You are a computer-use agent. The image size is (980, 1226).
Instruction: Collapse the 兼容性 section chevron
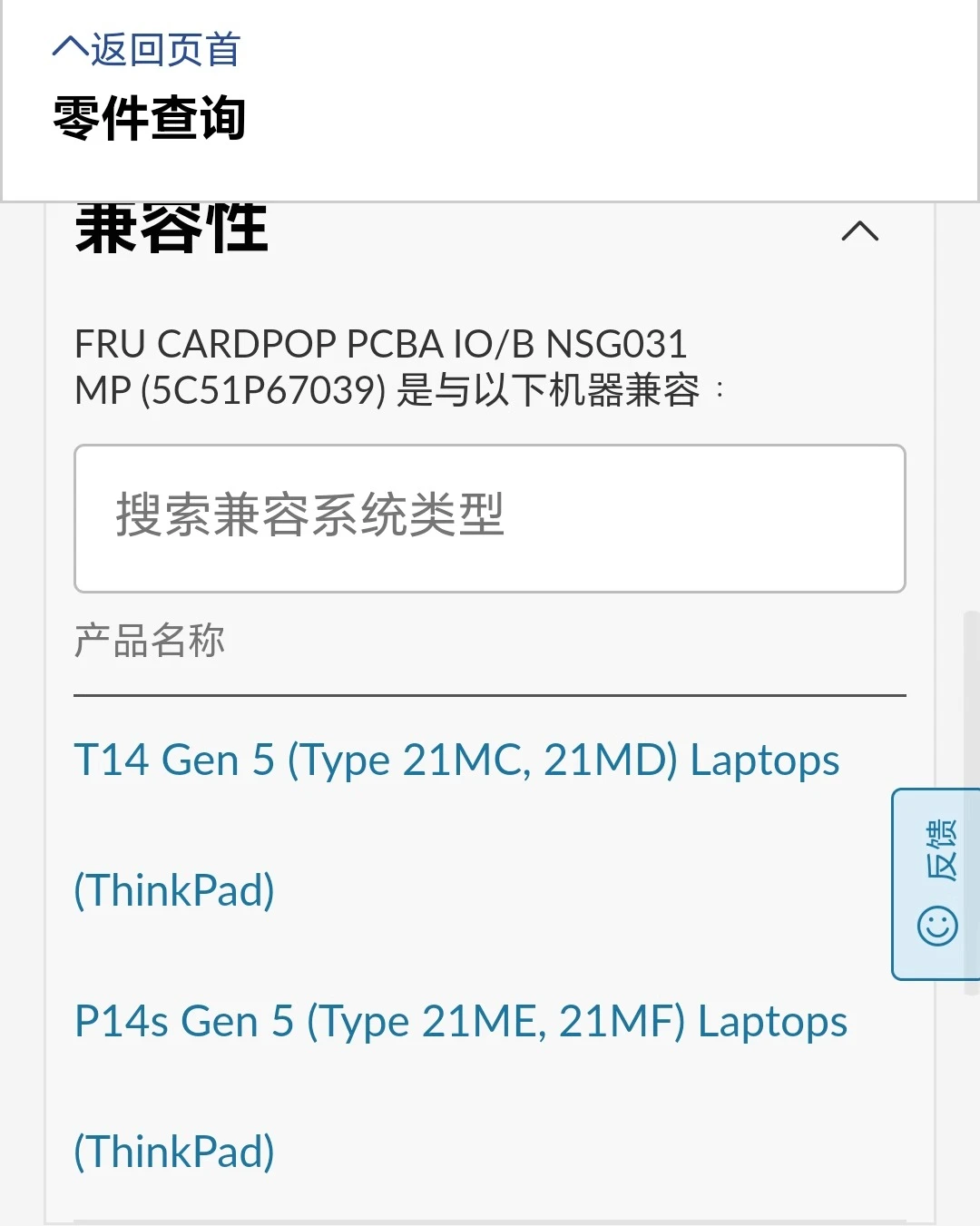coord(860,231)
